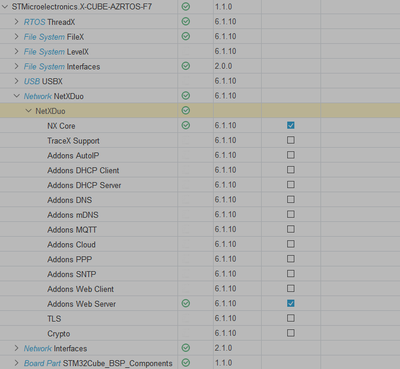Check the Addons DNS checkbox
The width and height of the screenshot is (400, 369).
[x=291, y=199]
